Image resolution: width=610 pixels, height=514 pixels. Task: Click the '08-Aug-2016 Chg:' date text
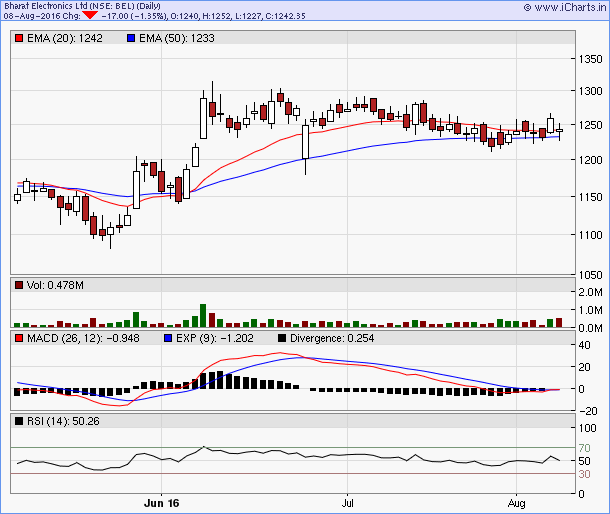pos(42,16)
